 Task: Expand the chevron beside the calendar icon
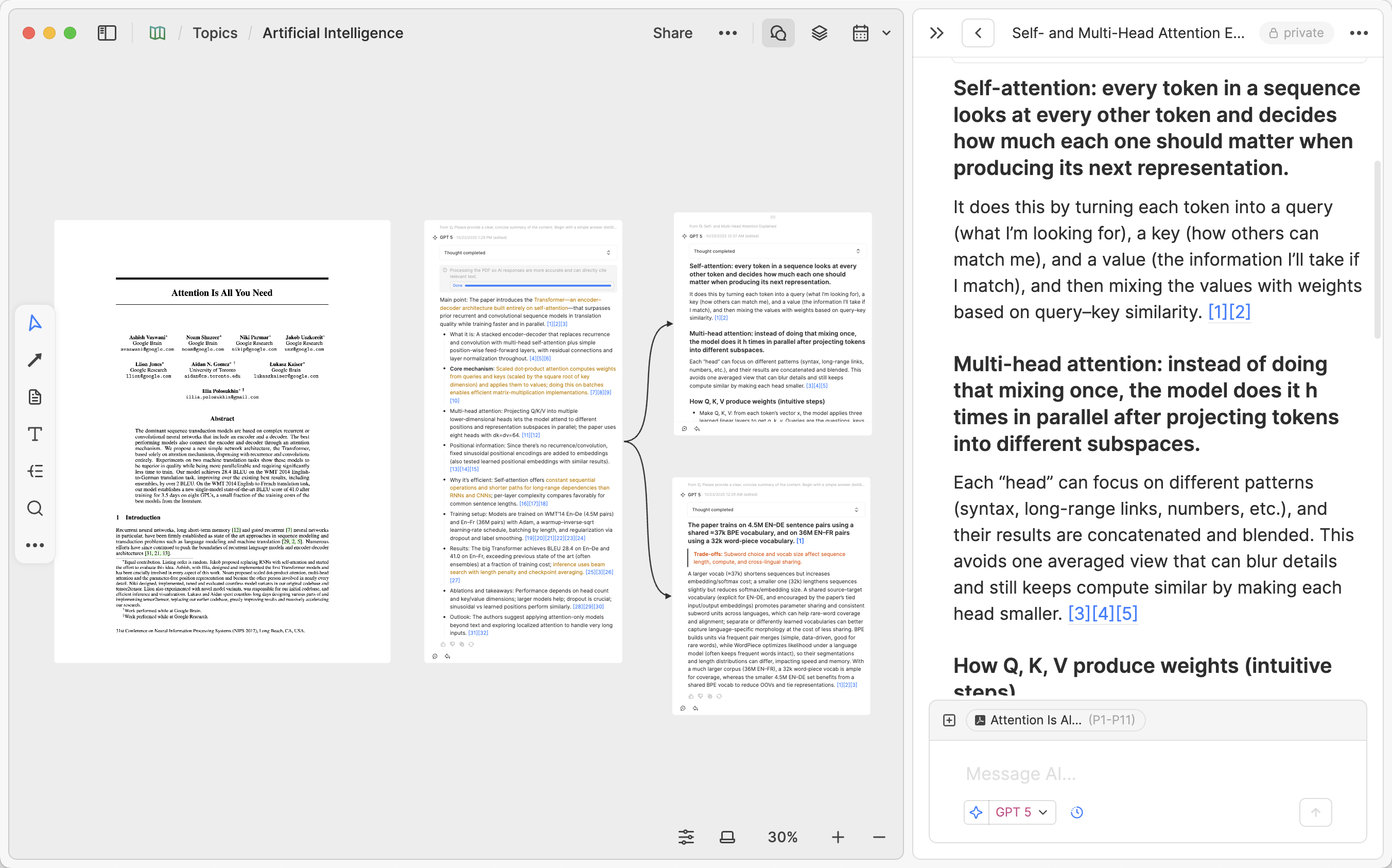coord(886,33)
